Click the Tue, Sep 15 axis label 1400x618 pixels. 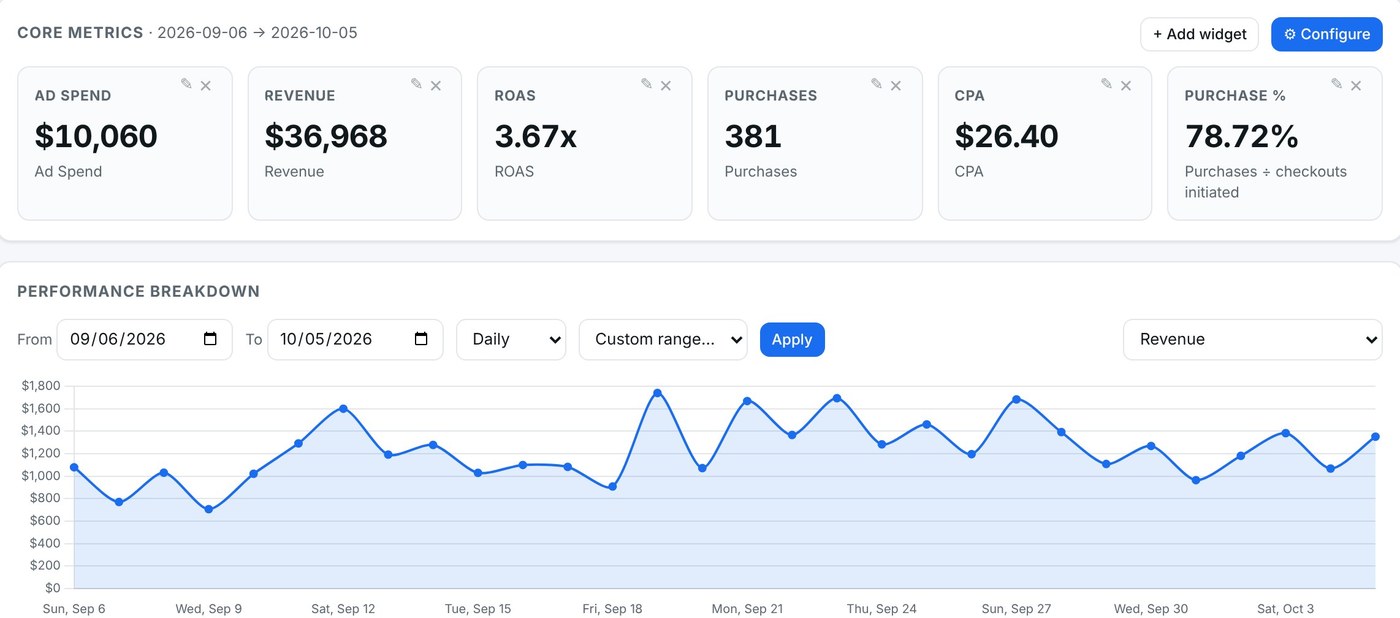pyautogui.click(x=478, y=608)
